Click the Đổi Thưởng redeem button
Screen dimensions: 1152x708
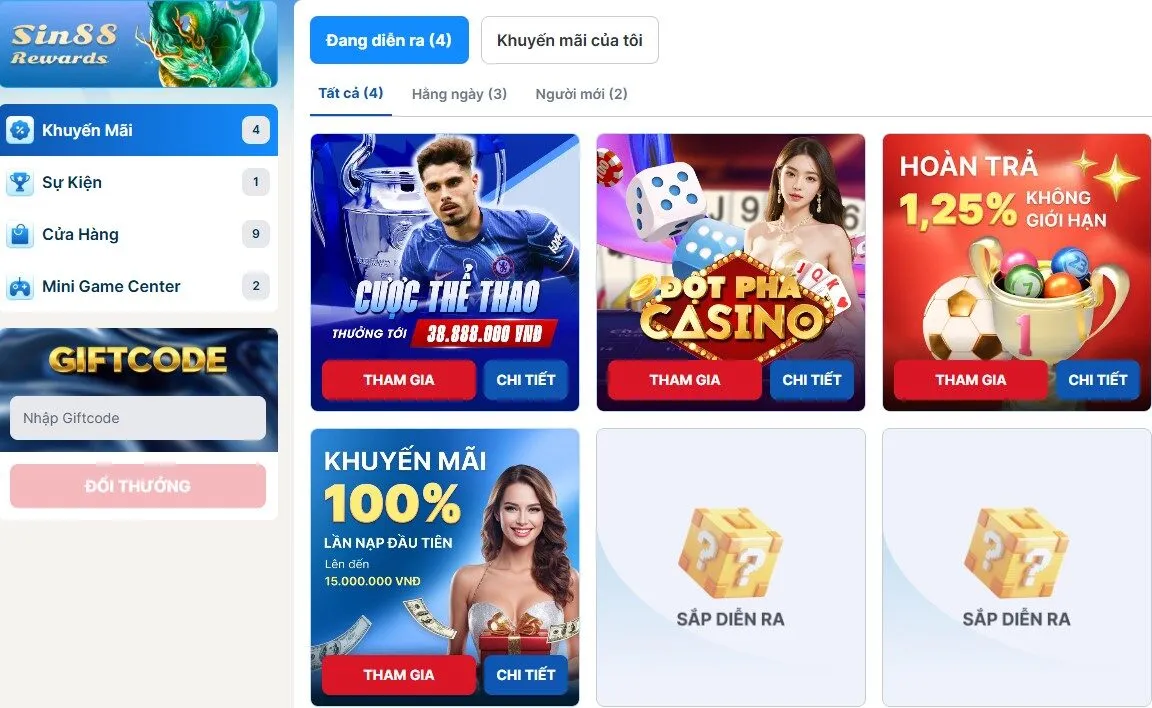pyautogui.click(x=137, y=485)
